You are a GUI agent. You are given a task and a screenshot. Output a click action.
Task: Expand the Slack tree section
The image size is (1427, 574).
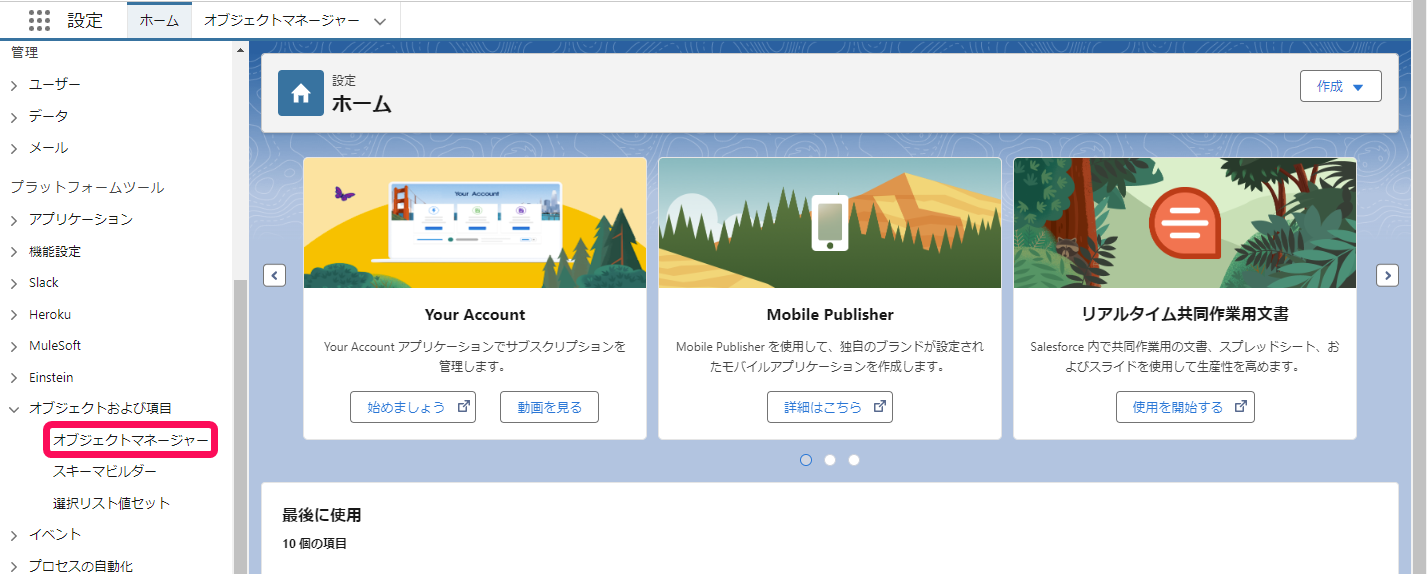[x=14, y=283]
